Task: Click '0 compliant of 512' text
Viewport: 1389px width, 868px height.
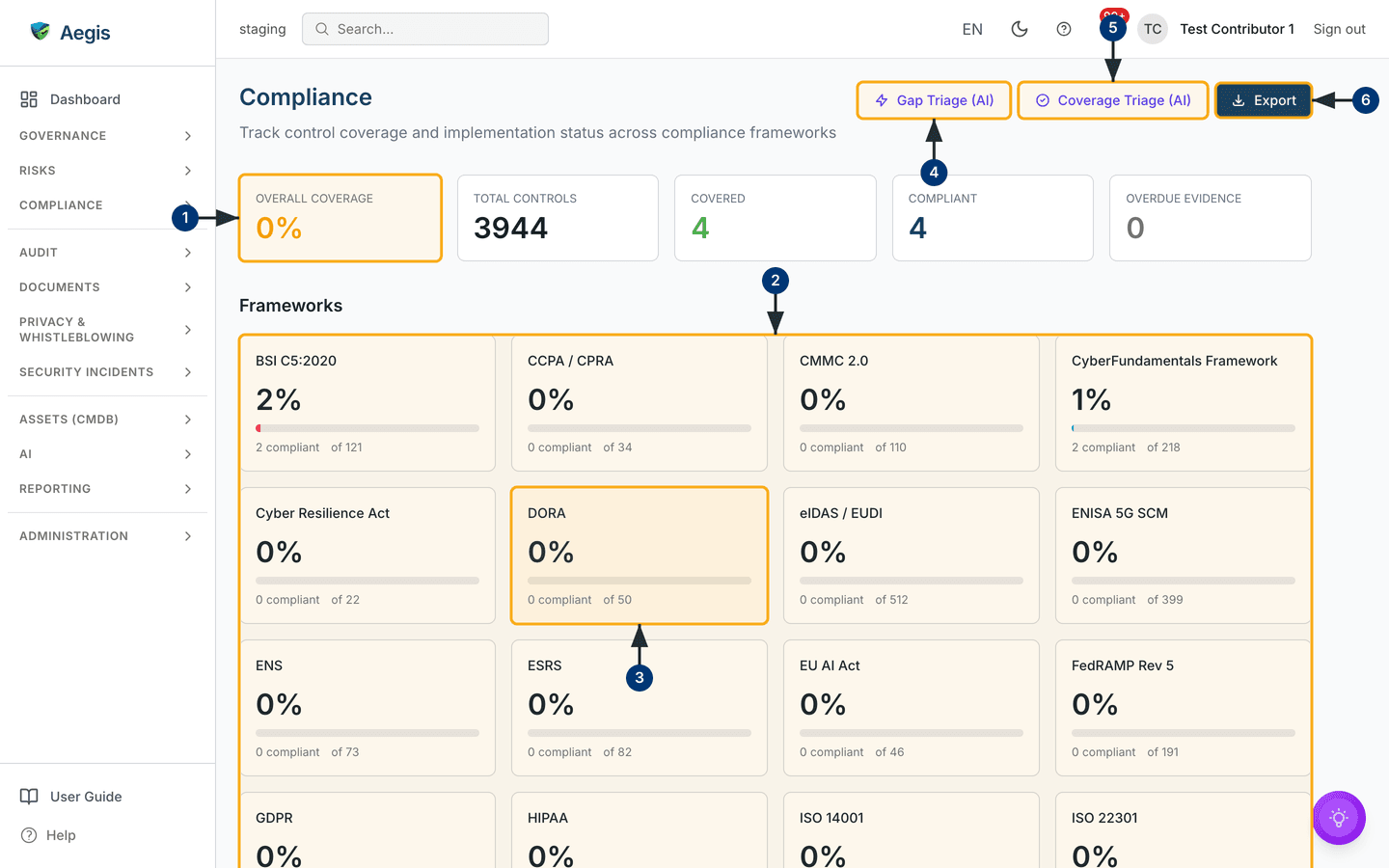Action: tap(854, 600)
